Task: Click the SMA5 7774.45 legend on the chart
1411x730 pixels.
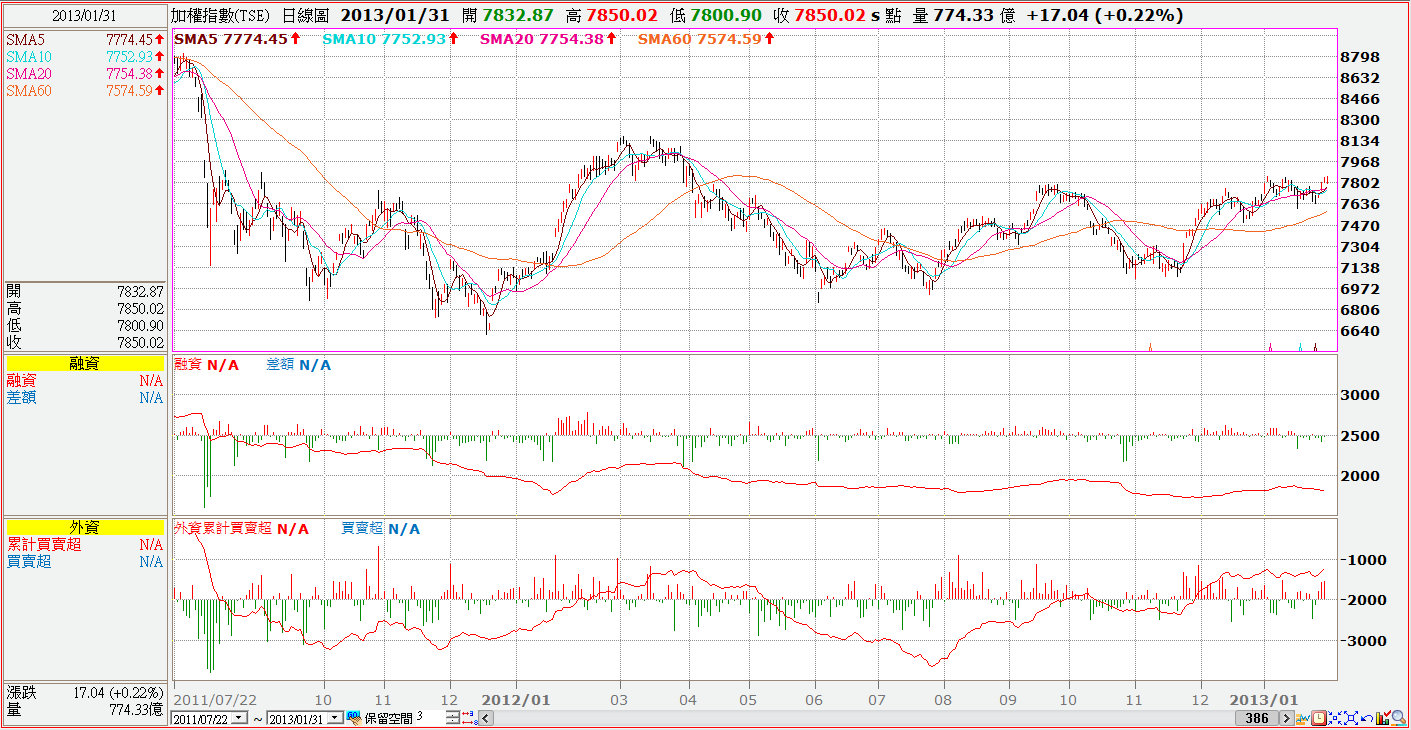Action: point(238,38)
